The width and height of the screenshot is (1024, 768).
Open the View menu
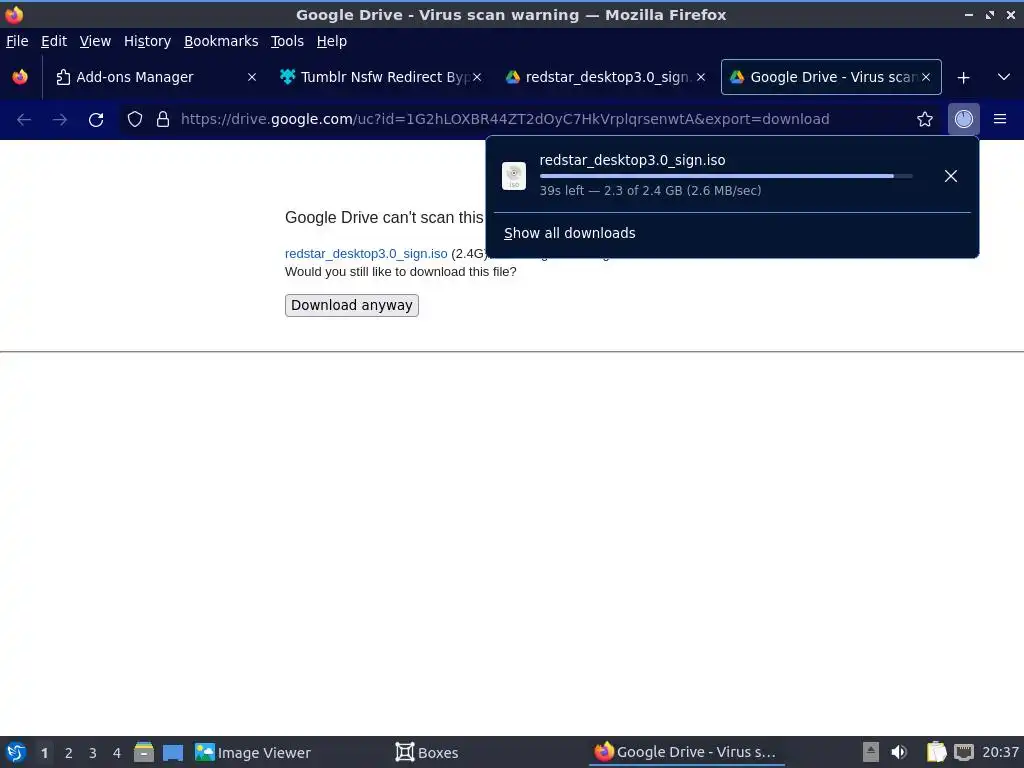95,41
